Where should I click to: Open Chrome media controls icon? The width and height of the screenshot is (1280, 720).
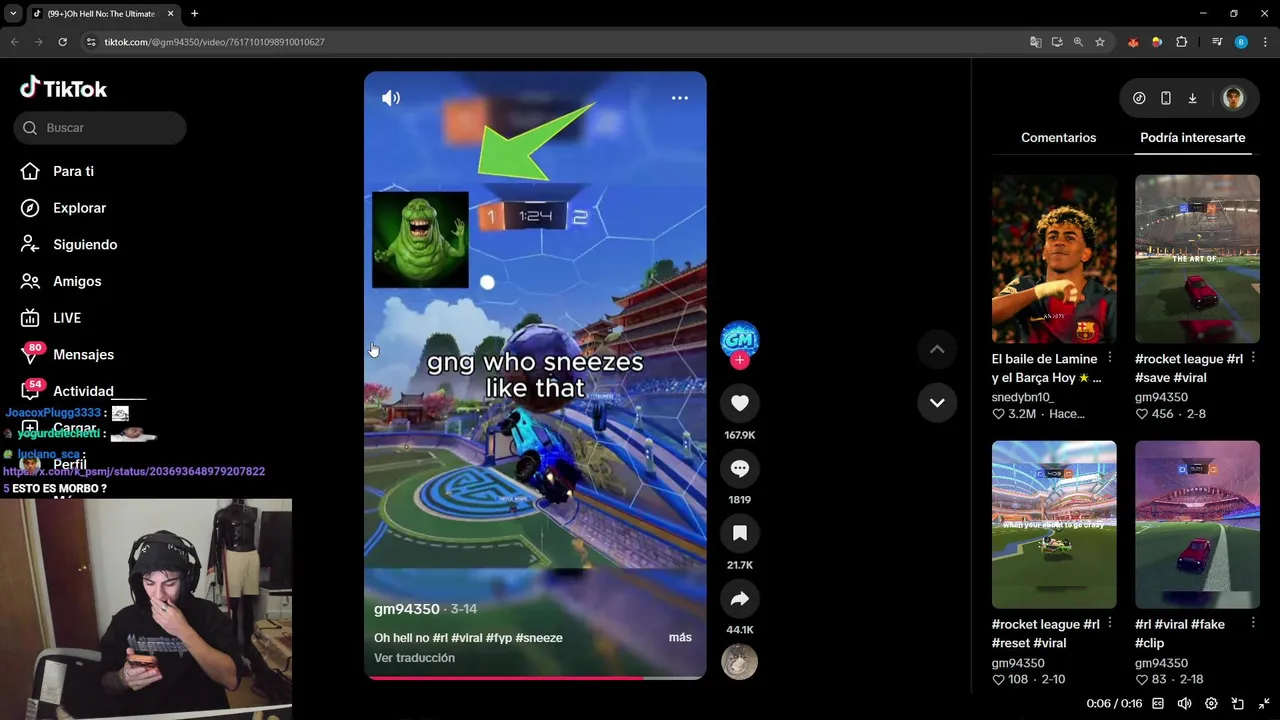point(1217,42)
